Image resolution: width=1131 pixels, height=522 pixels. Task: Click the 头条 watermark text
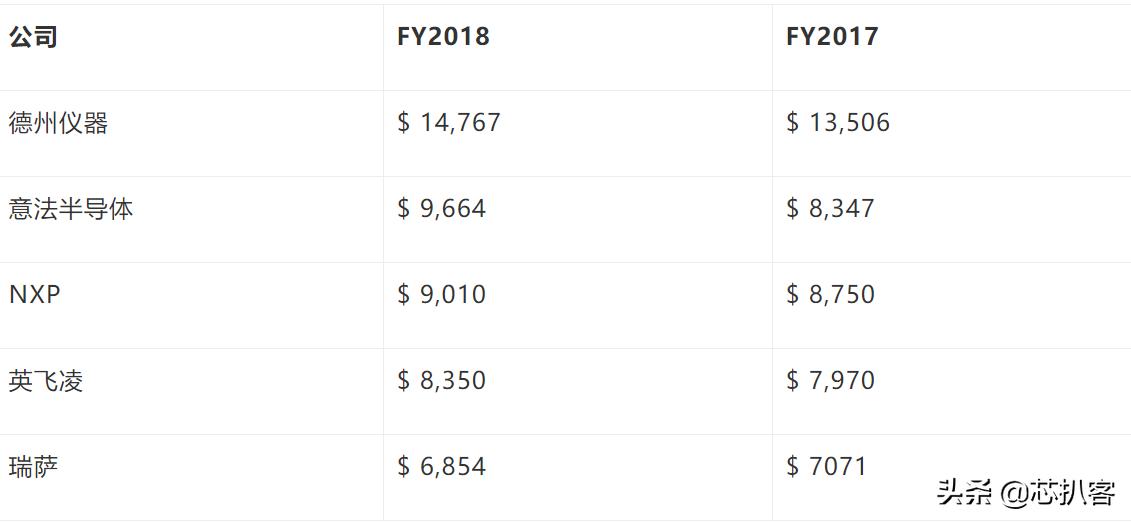pos(965,492)
